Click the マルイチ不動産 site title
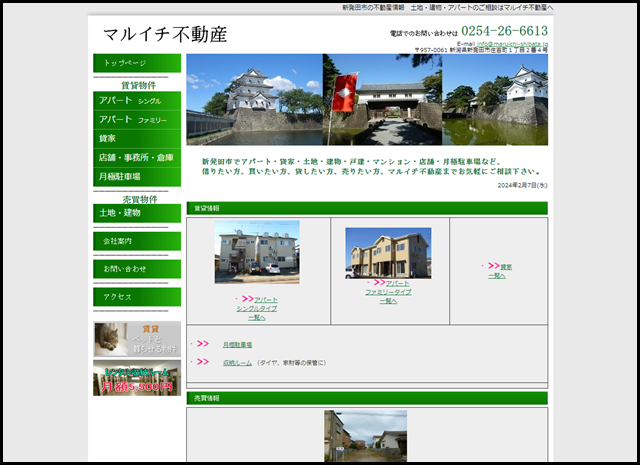 (165, 34)
